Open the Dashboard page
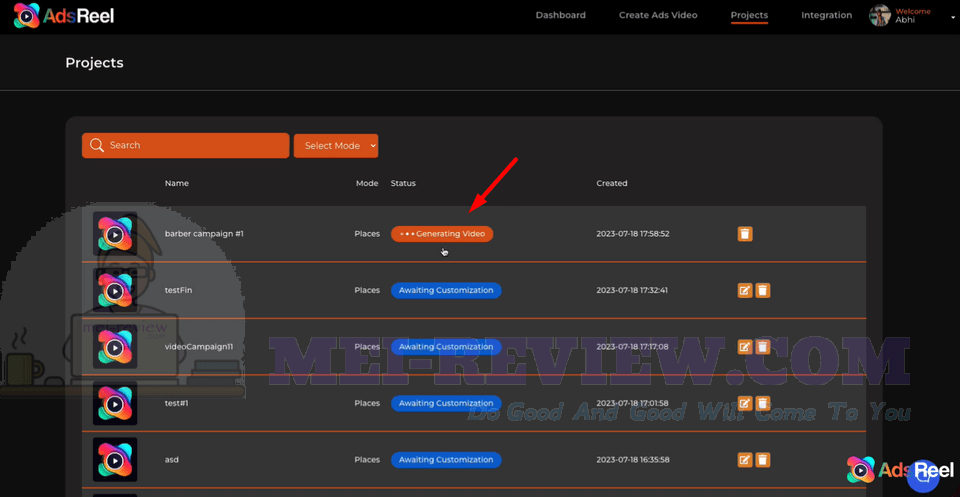960x497 pixels. tap(560, 15)
